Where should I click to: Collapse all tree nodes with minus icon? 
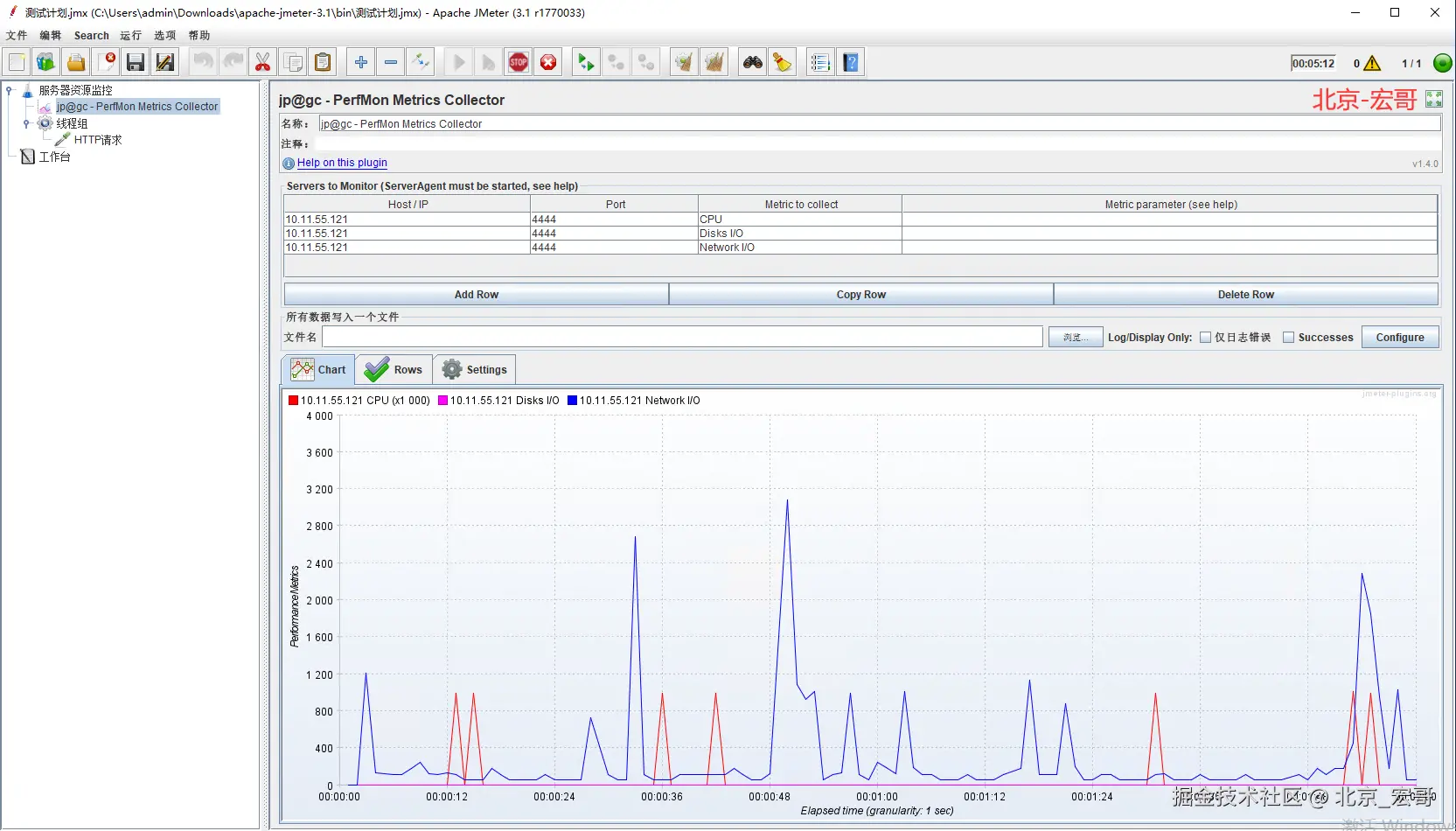(391, 62)
